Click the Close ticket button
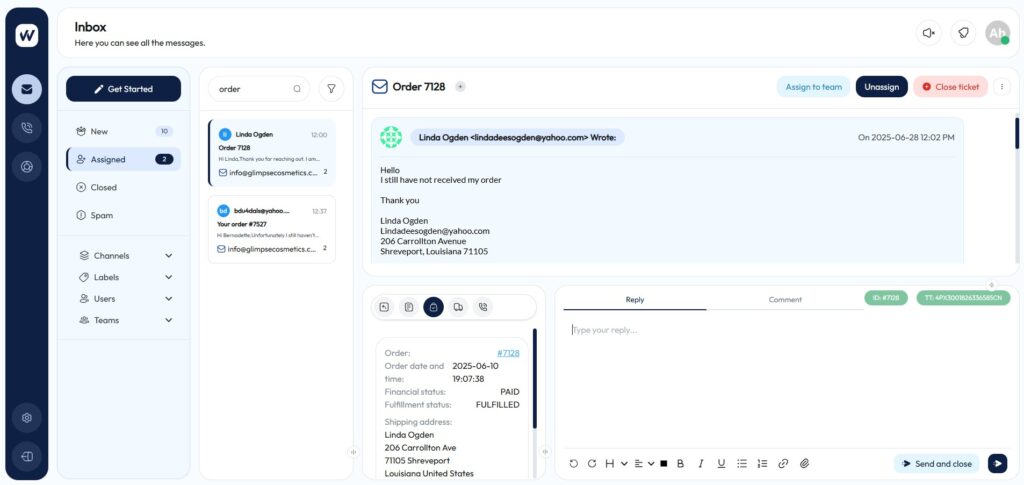 [x=949, y=87]
